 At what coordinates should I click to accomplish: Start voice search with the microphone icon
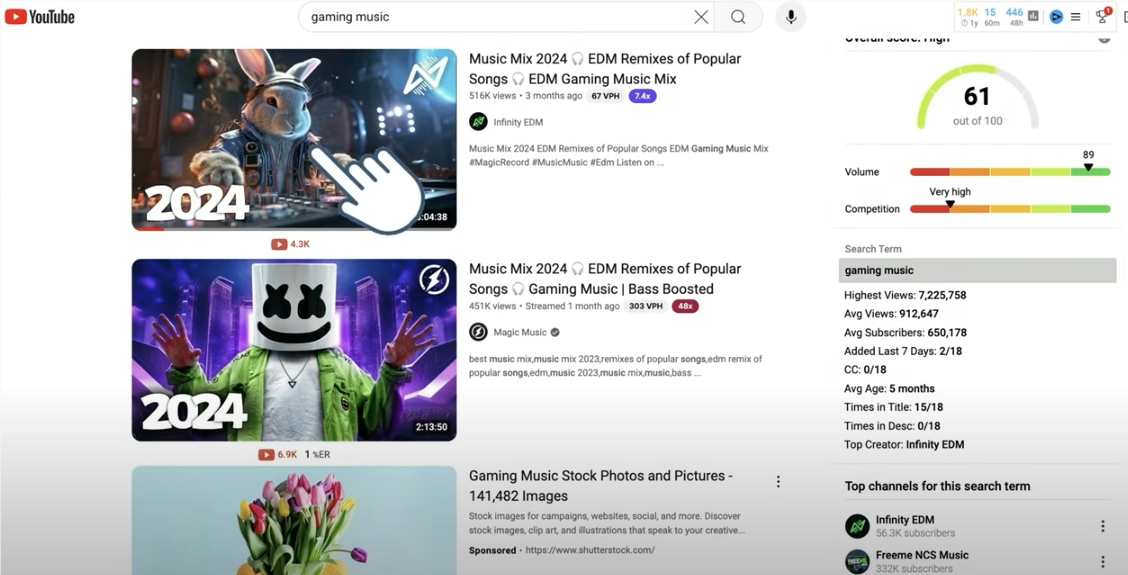[790, 17]
